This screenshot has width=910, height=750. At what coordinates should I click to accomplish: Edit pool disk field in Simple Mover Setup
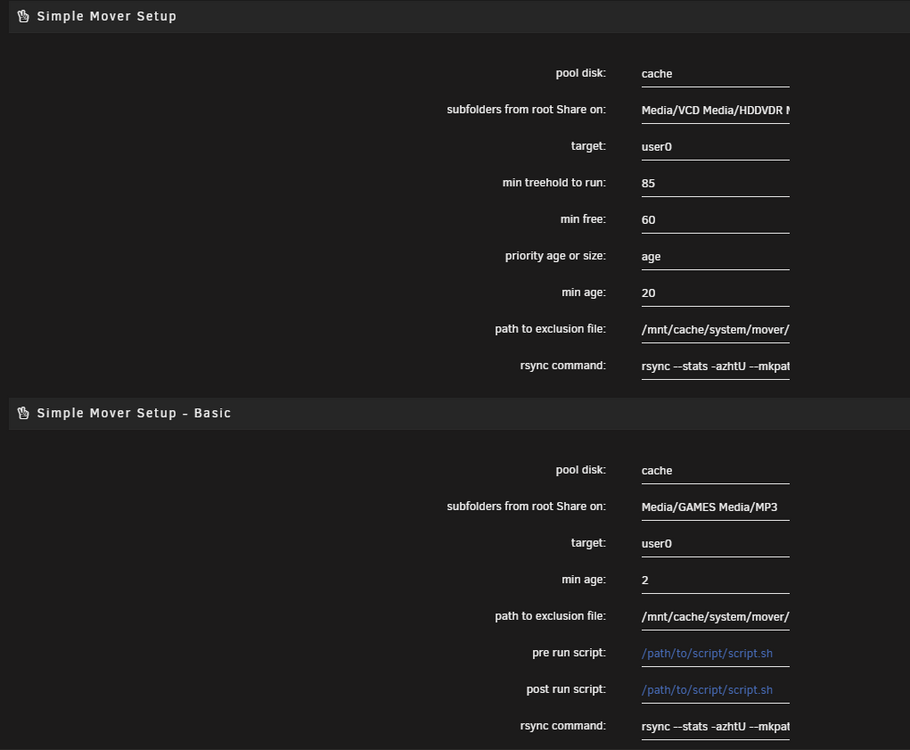point(715,74)
